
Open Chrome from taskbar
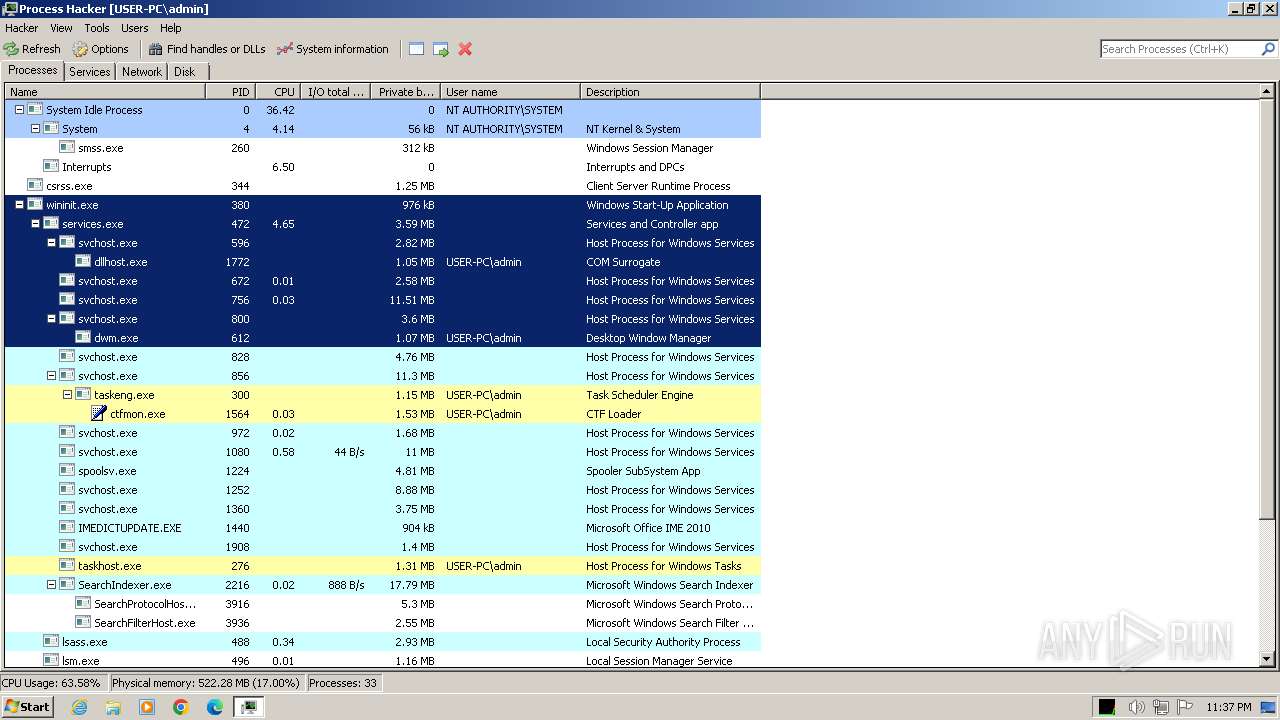(180, 707)
